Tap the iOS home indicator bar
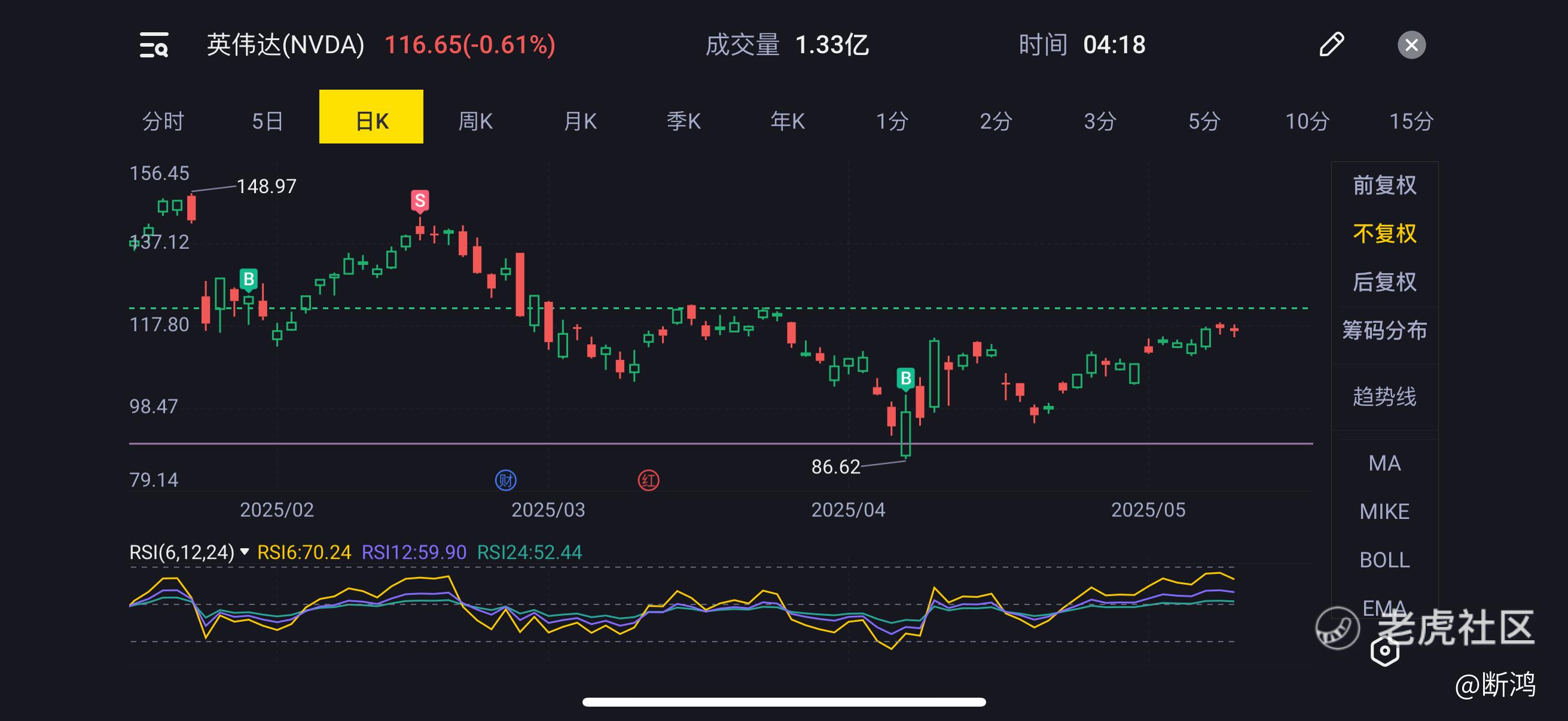Viewport: 1568px width, 721px height. (x=784, y=702)
